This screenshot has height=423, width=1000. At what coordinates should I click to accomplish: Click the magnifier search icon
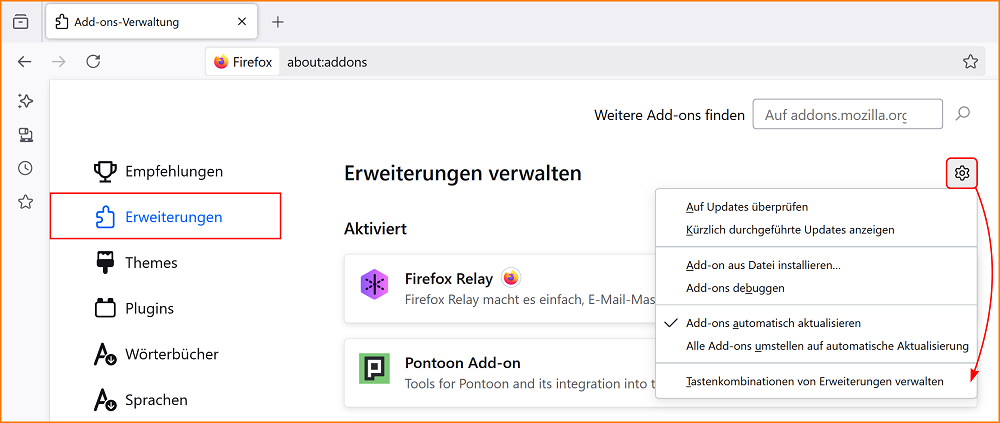pos(963,114)
